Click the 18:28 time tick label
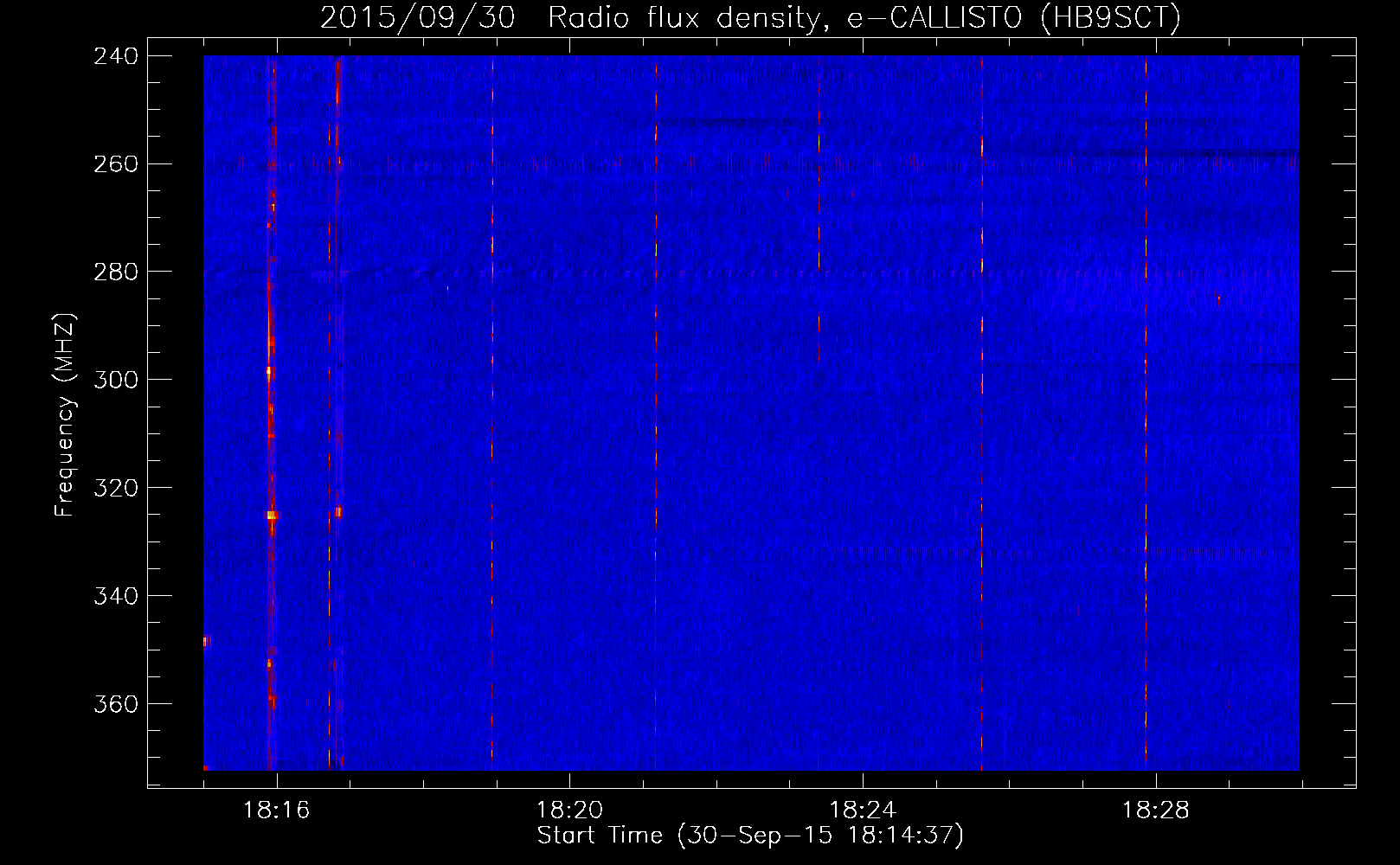This screenshot has width=1400, height=865. click(1156, 810)
